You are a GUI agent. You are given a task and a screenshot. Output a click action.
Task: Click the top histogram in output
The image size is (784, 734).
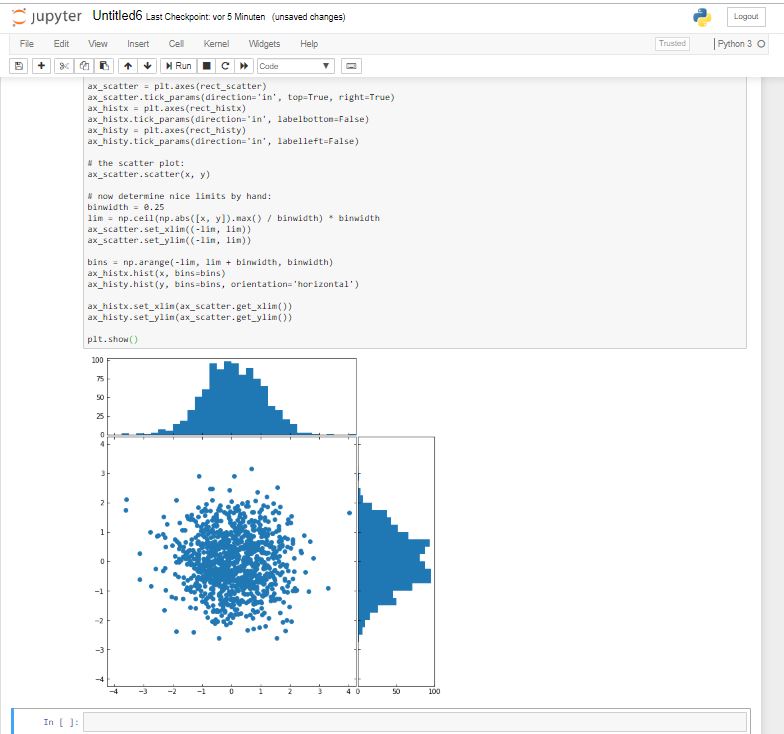tap(232, 396)
